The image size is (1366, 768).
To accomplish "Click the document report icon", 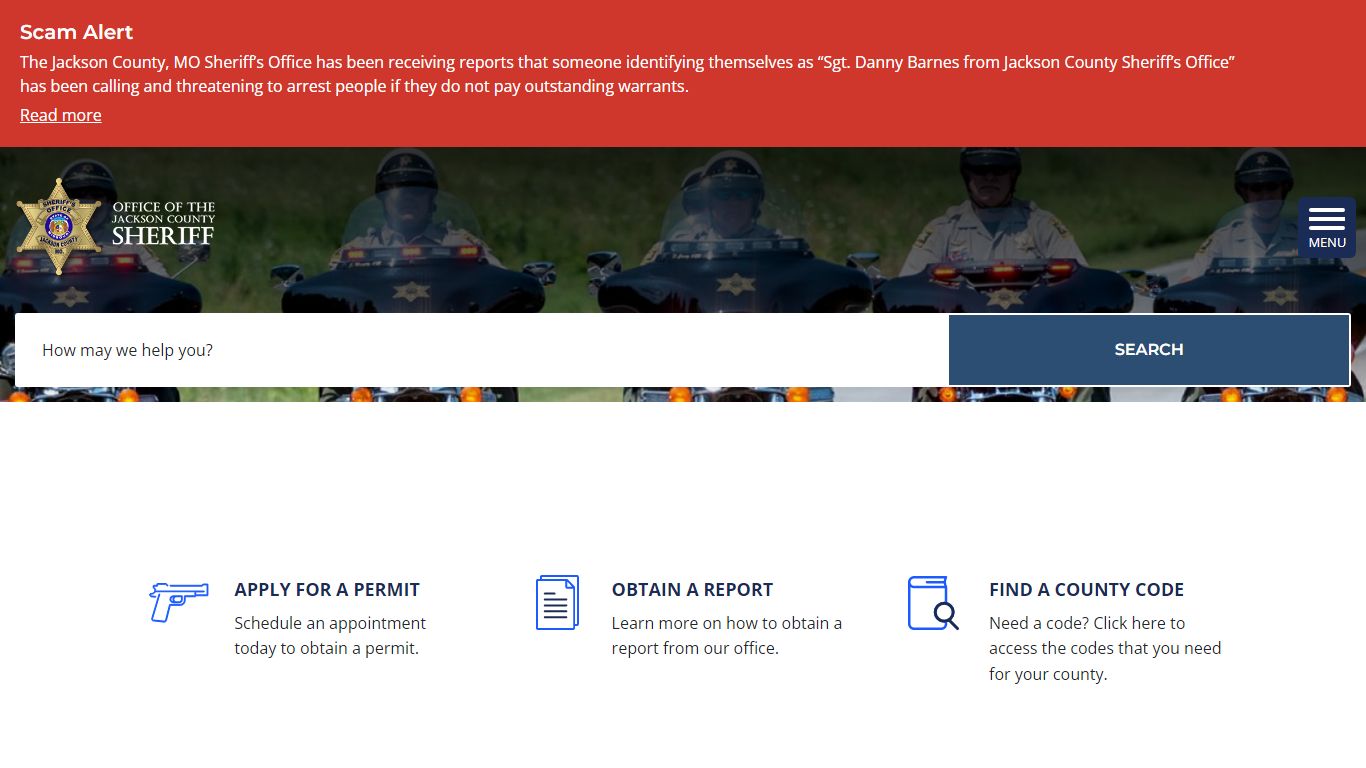I will point(557,602).
